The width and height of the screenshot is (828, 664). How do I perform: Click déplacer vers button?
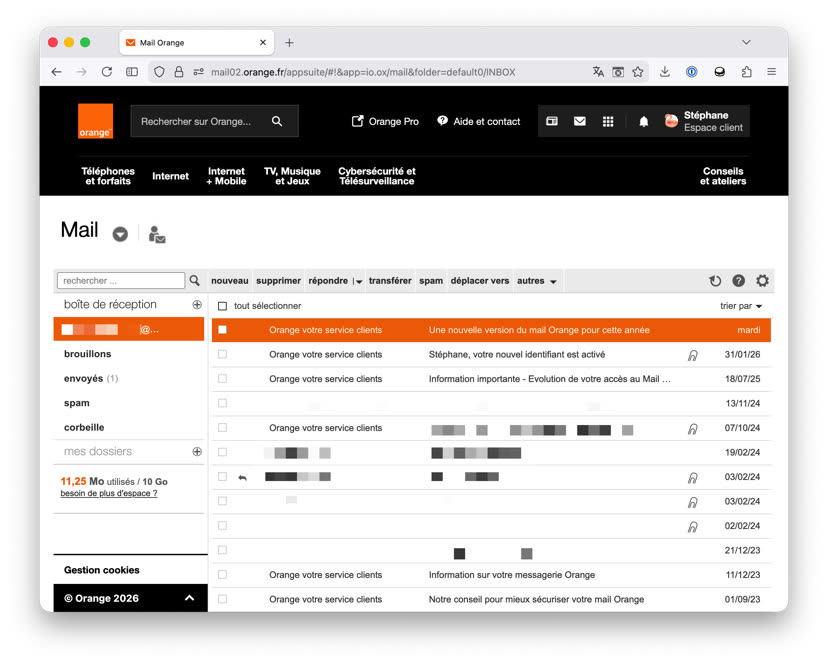pyautogui.click(x=479, y=281)
